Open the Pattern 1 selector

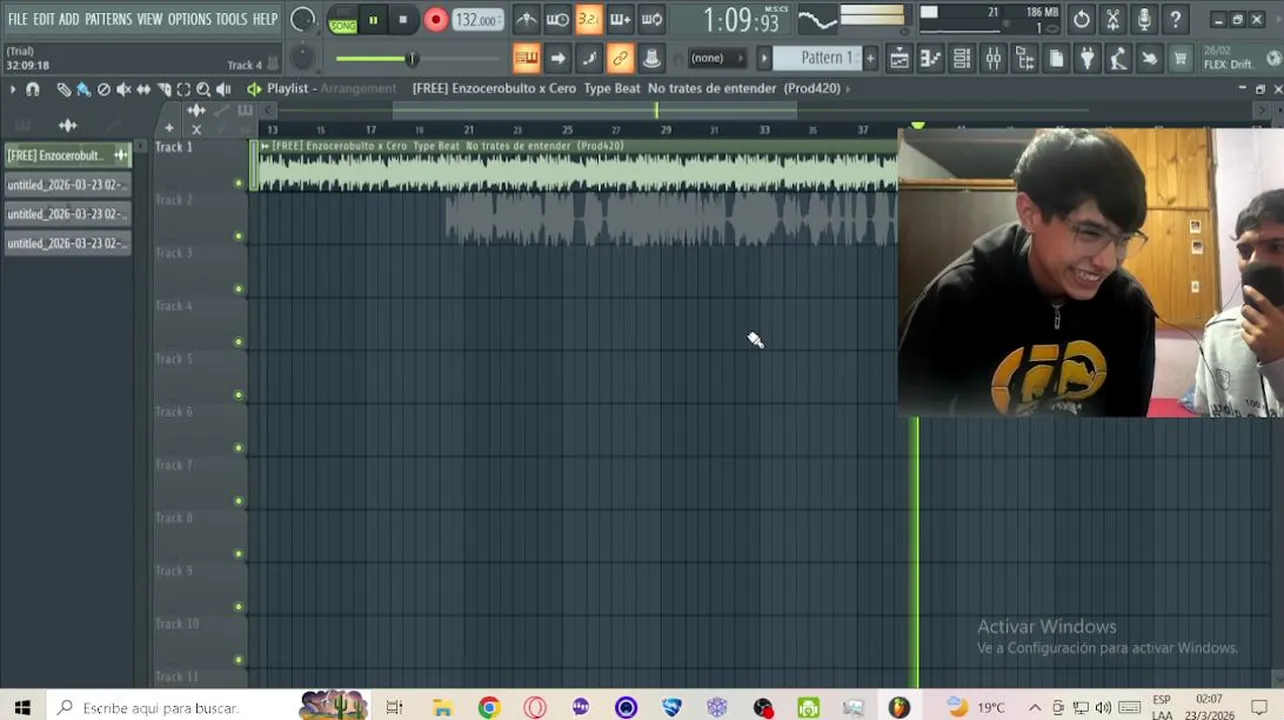pos(816,58)
